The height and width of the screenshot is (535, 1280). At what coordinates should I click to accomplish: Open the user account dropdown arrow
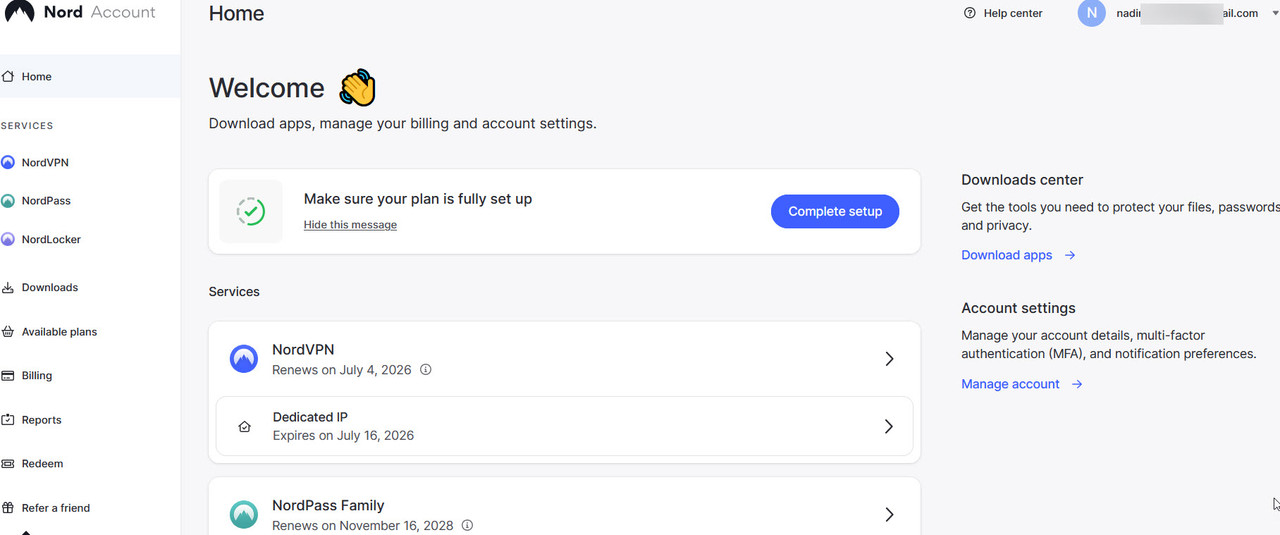point(1274,14)
